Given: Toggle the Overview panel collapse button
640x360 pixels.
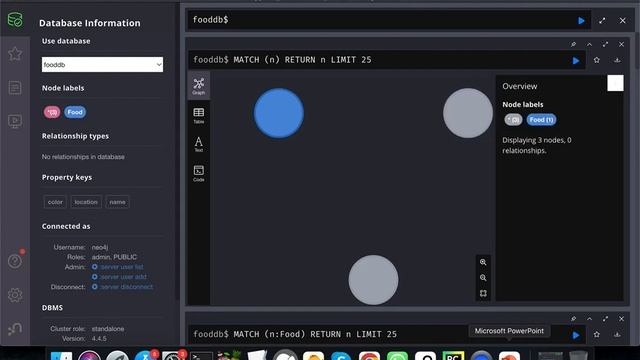Looking at the screenshot, I should [615, 83].
